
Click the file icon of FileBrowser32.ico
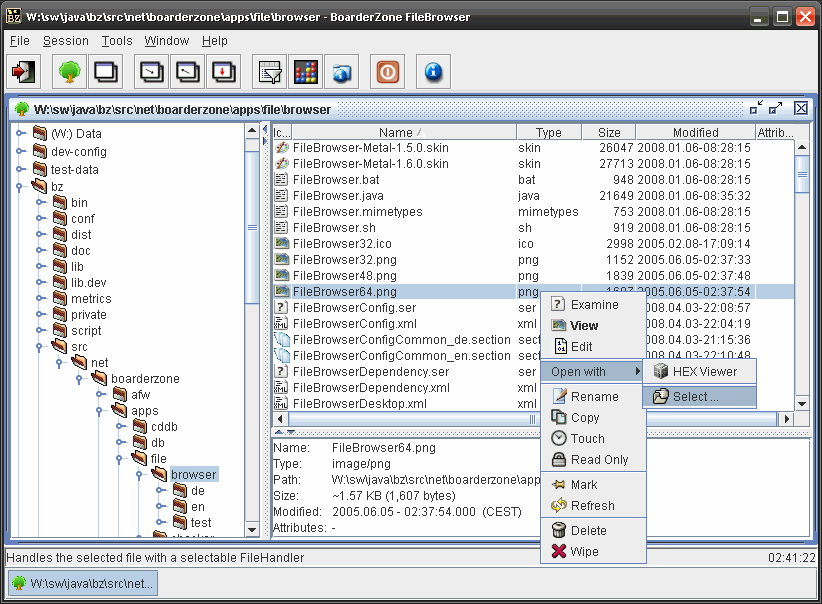tap(282, 244)
